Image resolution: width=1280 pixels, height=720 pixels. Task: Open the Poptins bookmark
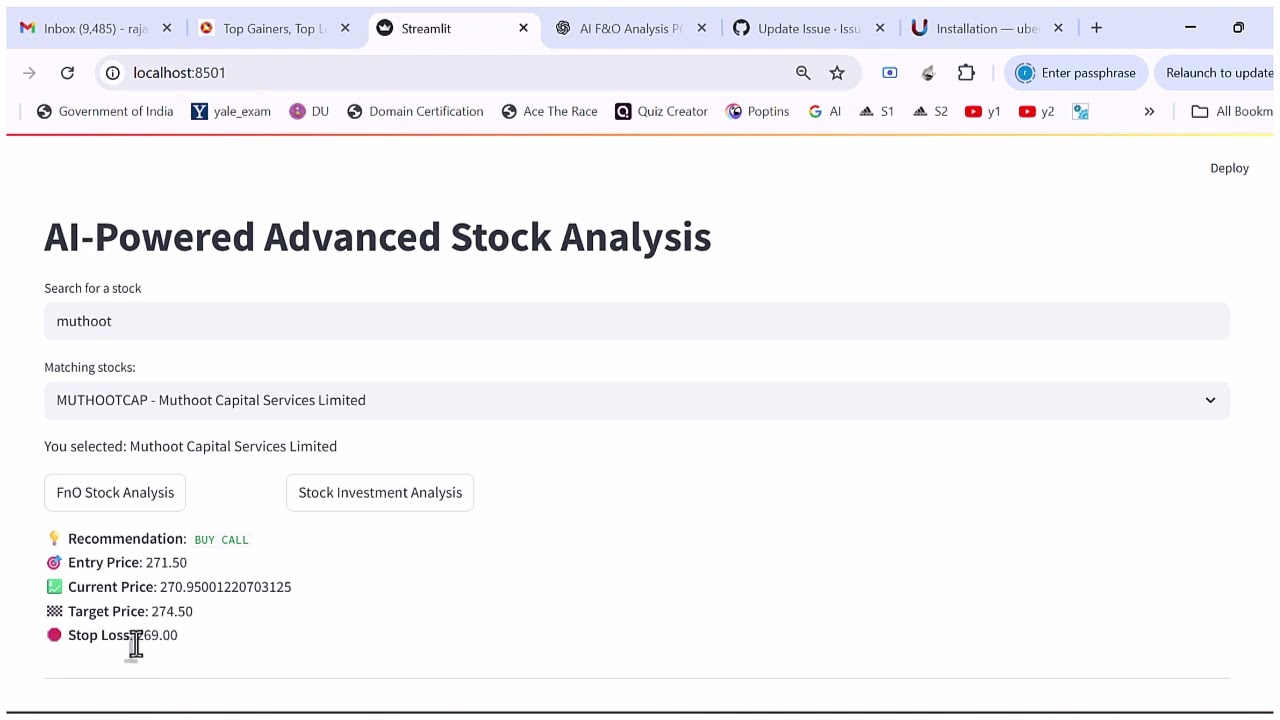click(758, 111)
